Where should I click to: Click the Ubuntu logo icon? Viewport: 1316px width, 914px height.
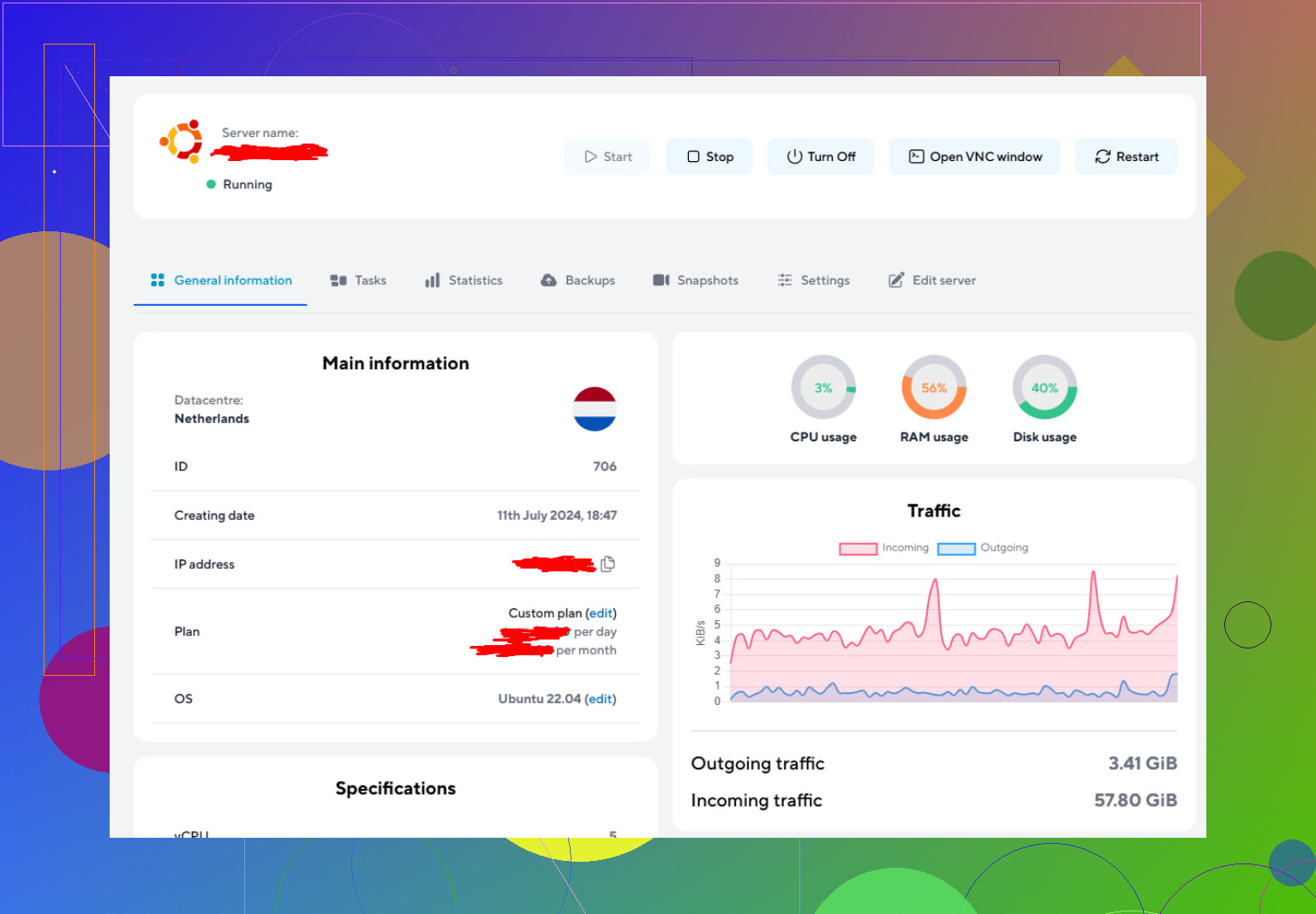[x=182, y=141]
